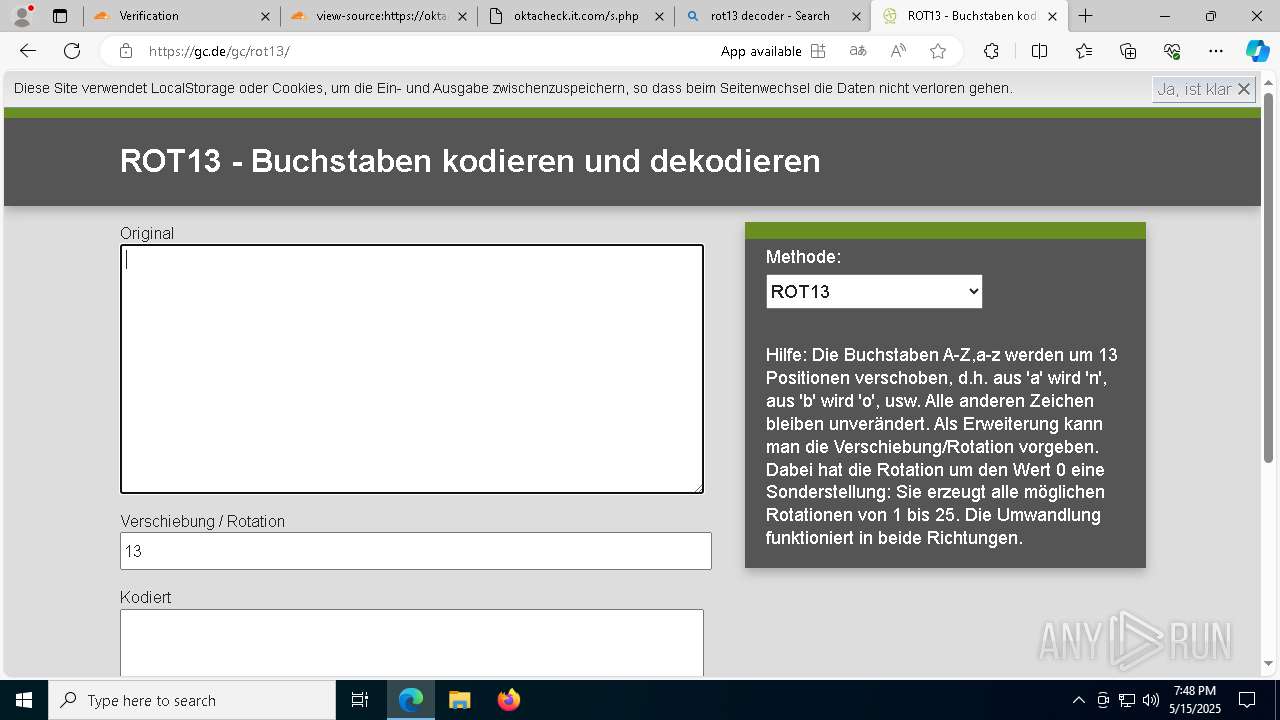
Task: Open the Windows Start menu
Action: pos(24,700)
